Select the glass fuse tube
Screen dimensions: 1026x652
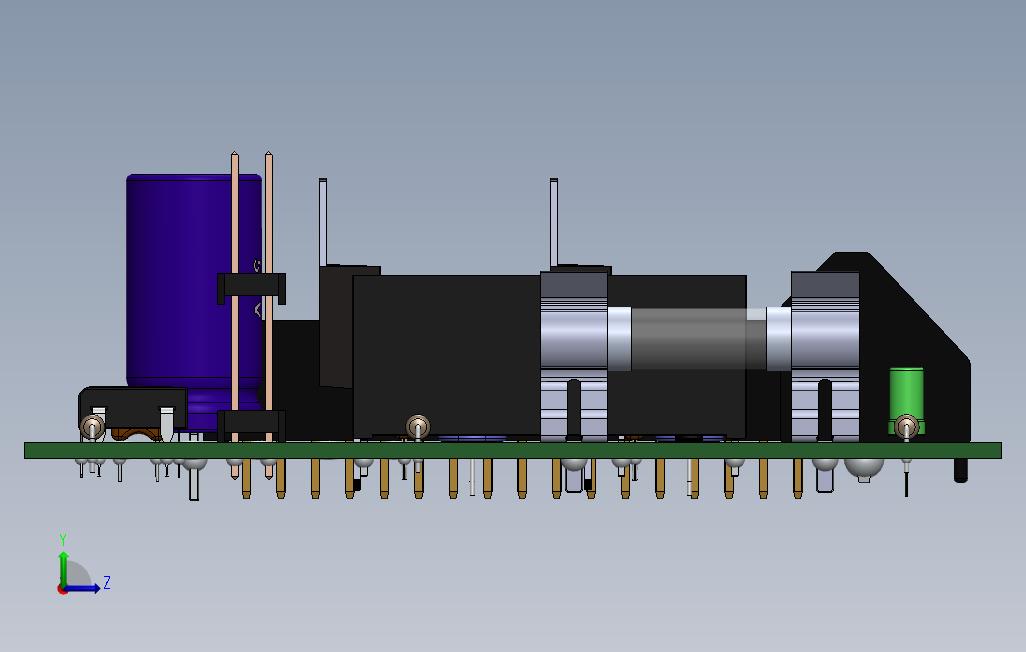point(699,339)
